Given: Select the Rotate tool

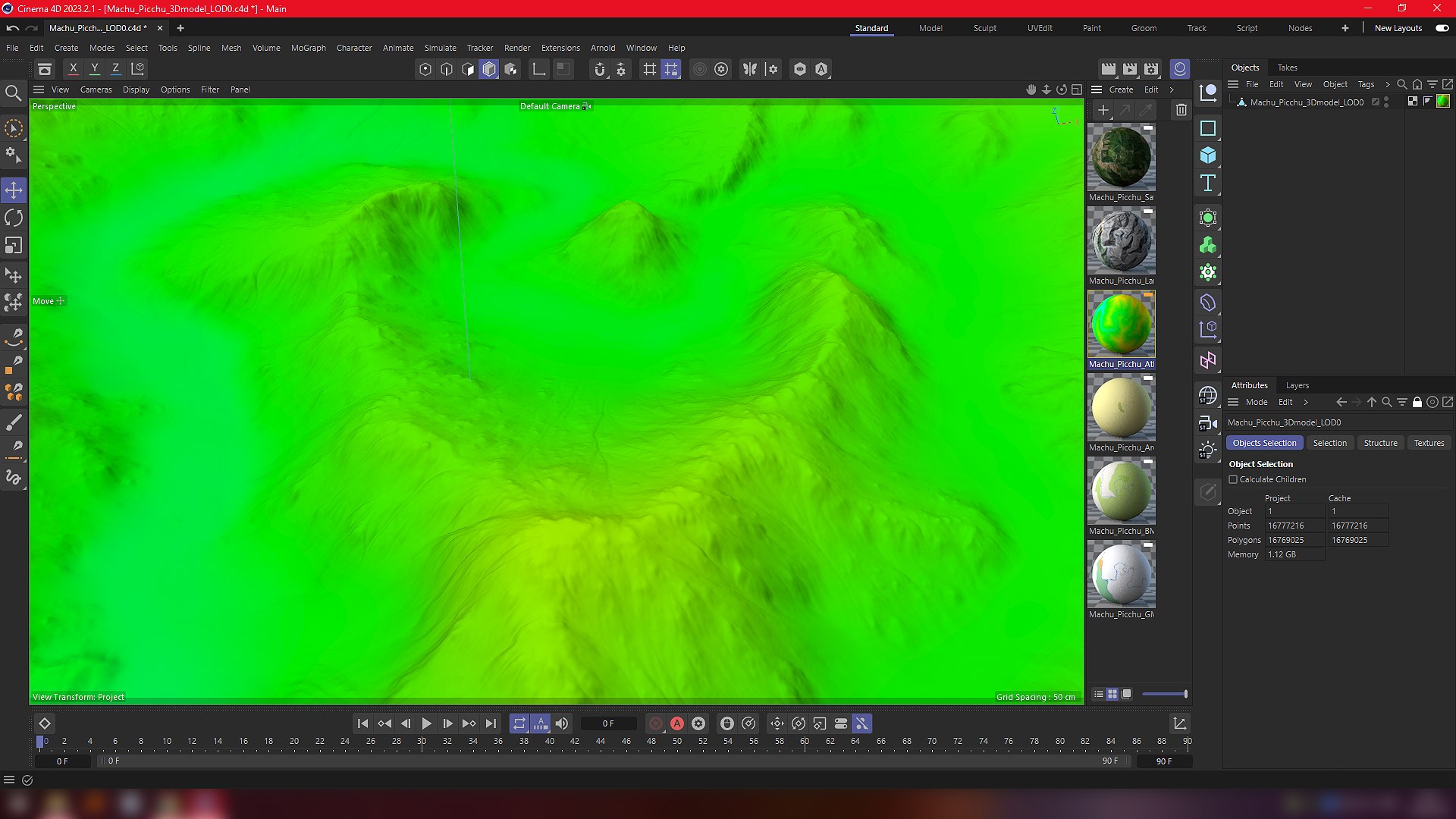Looking at the screenshot, I should [x=14, y=218].
